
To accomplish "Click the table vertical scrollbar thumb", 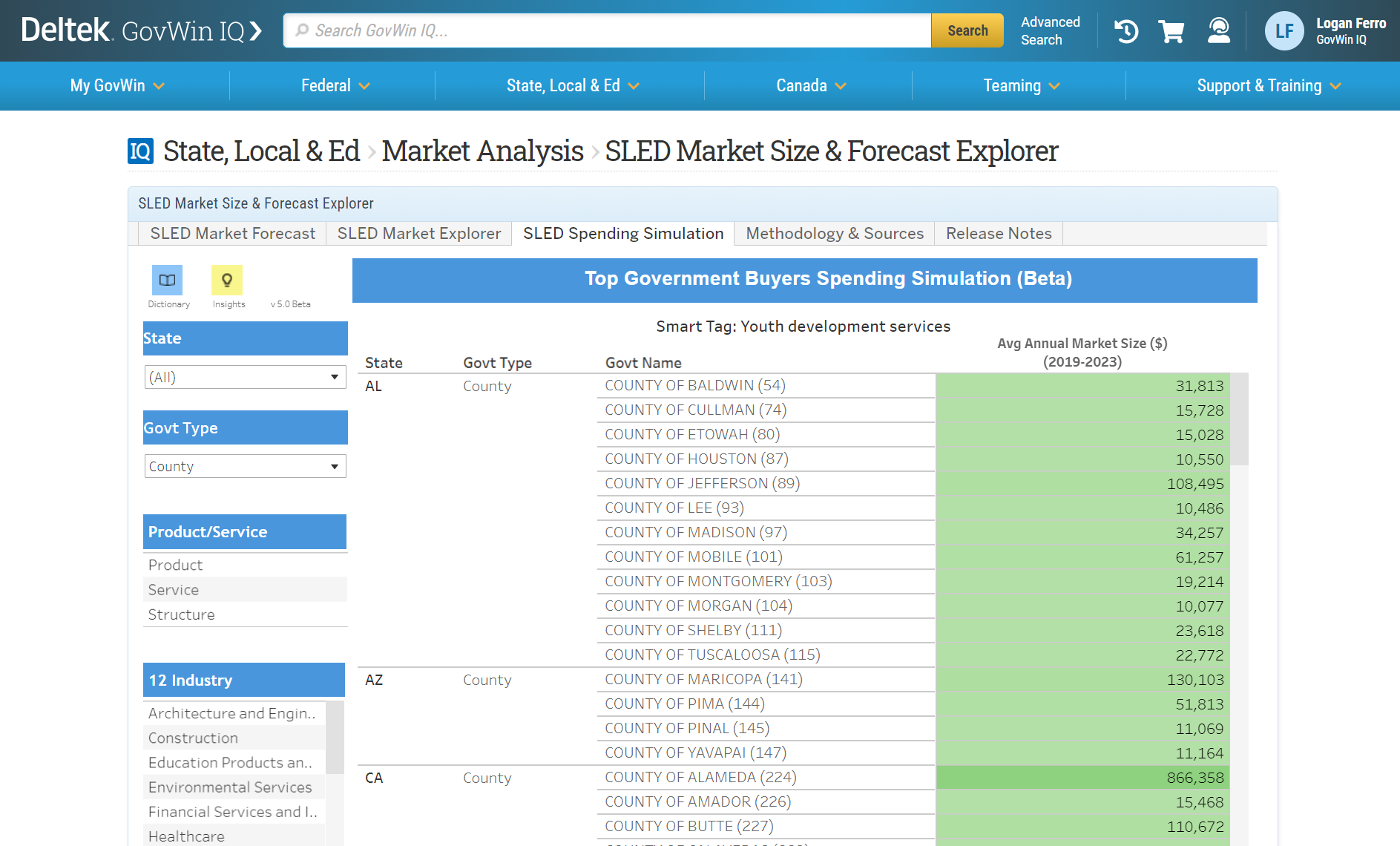I will pos(1239,419).
